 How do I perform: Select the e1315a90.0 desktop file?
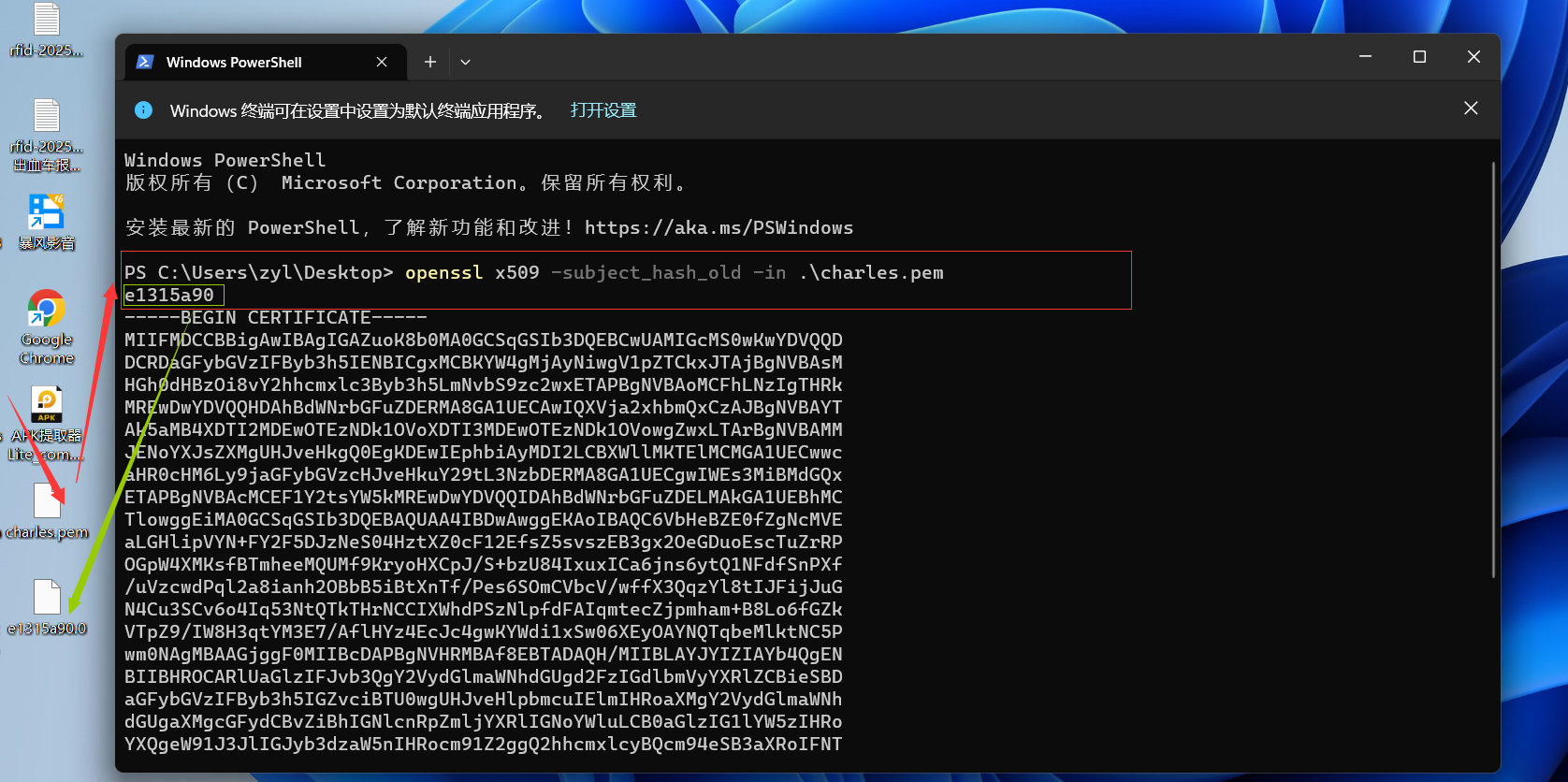coord(47,608)
